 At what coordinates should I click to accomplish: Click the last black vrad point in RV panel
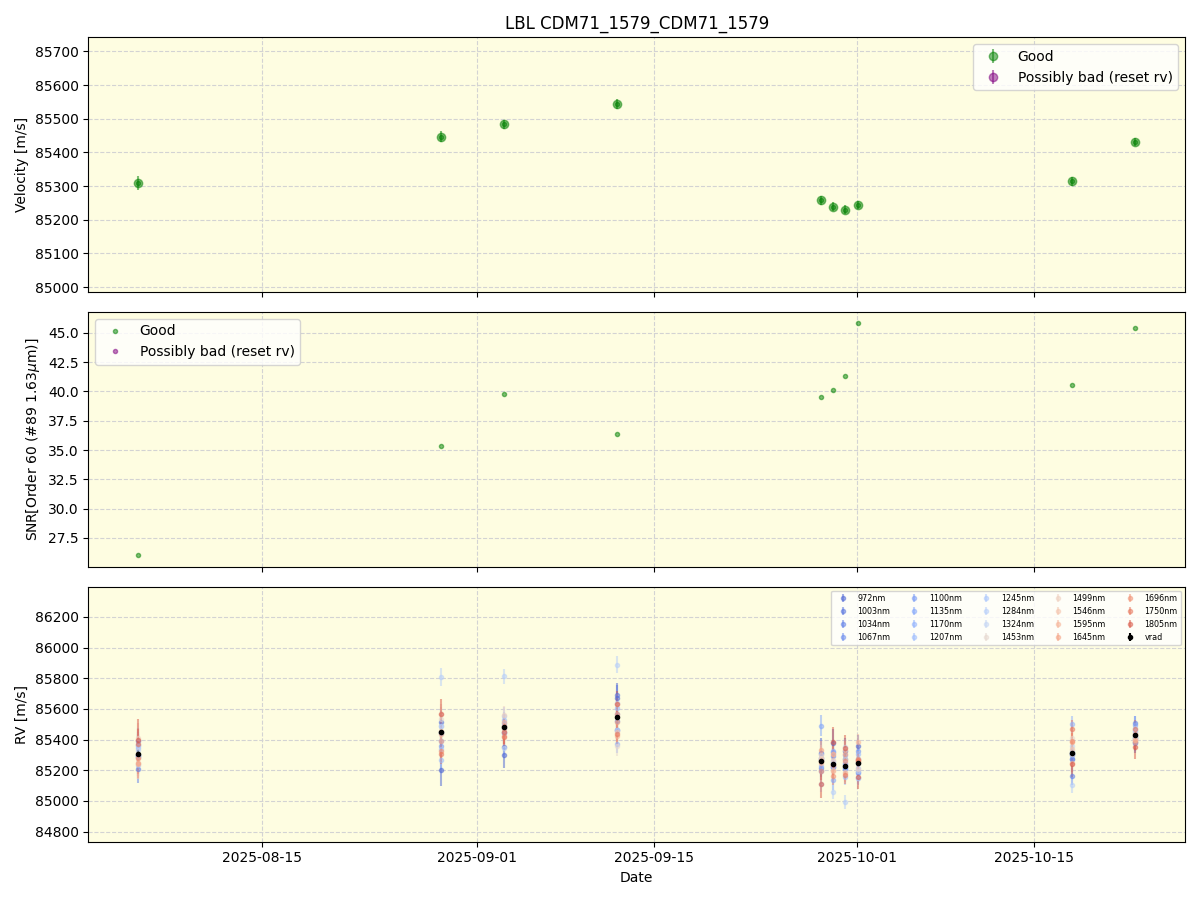pyautogui.click(x=1135, y=735)
